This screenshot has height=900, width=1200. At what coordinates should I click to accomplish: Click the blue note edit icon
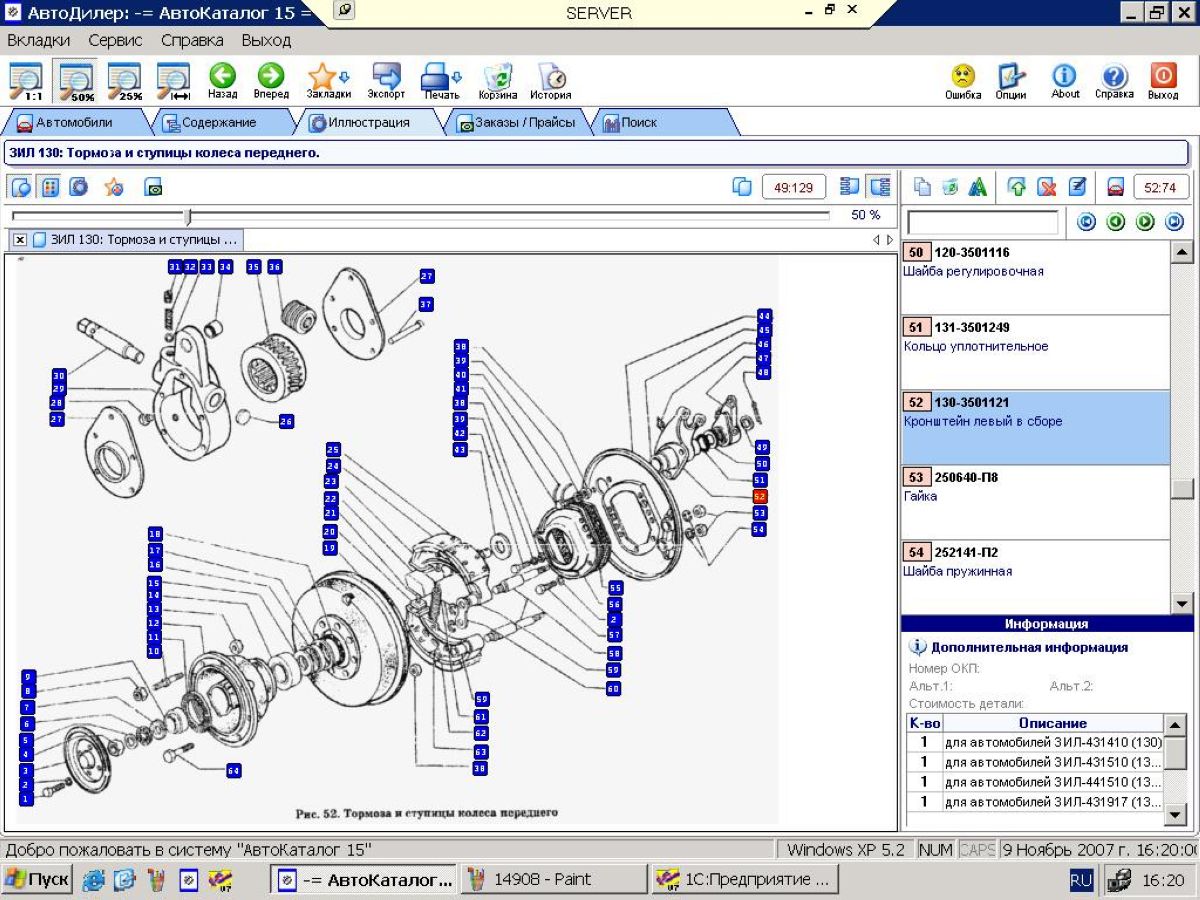click(x=1077, y=187)
